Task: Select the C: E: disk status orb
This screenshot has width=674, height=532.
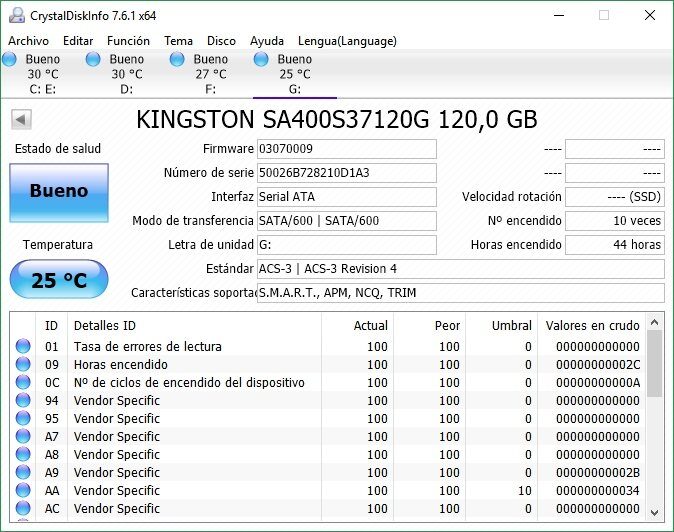Action: (x=9, y=59)
